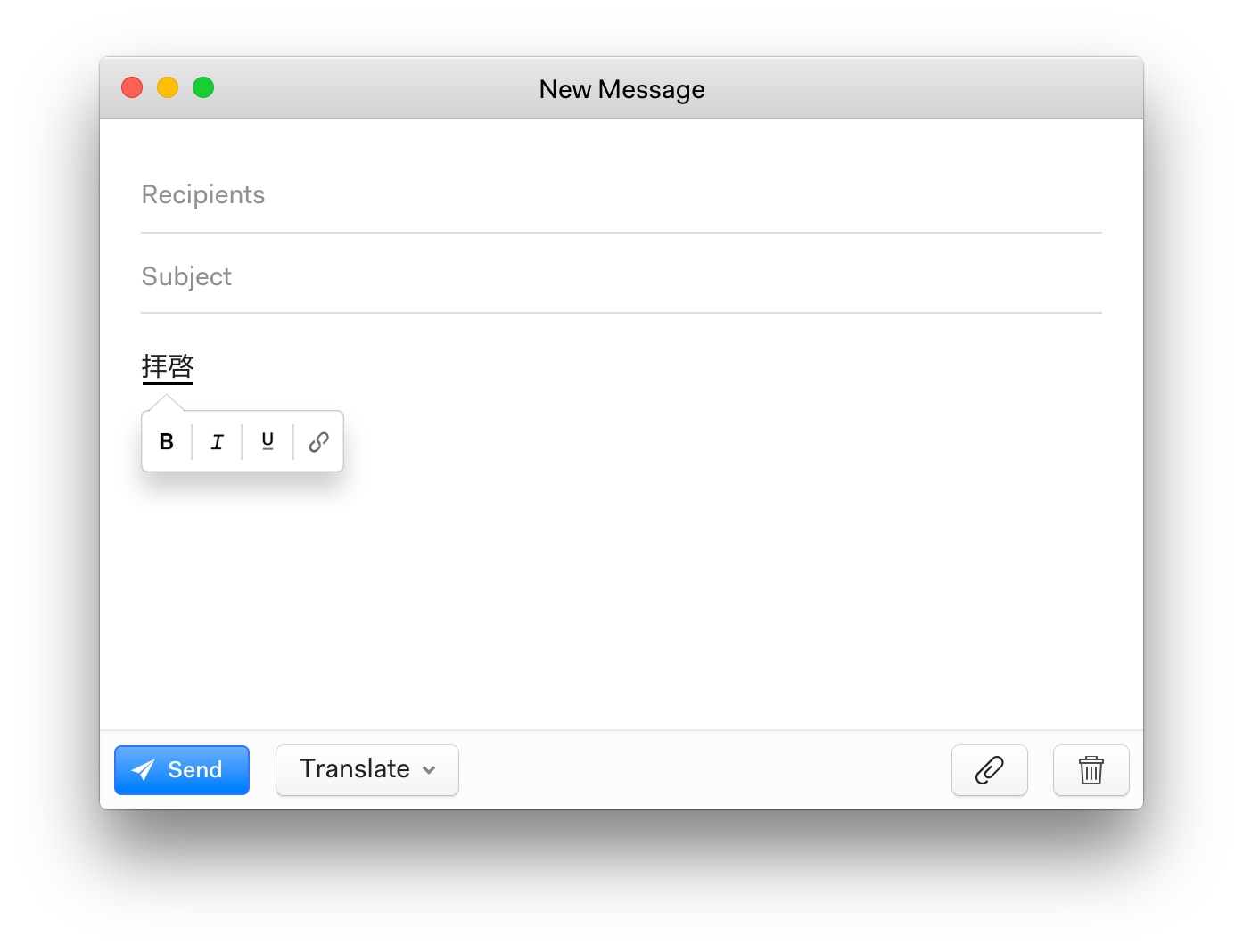Discard the draft with the trash button
This screenshot has width=1243, height=952.
[1091, 770]
